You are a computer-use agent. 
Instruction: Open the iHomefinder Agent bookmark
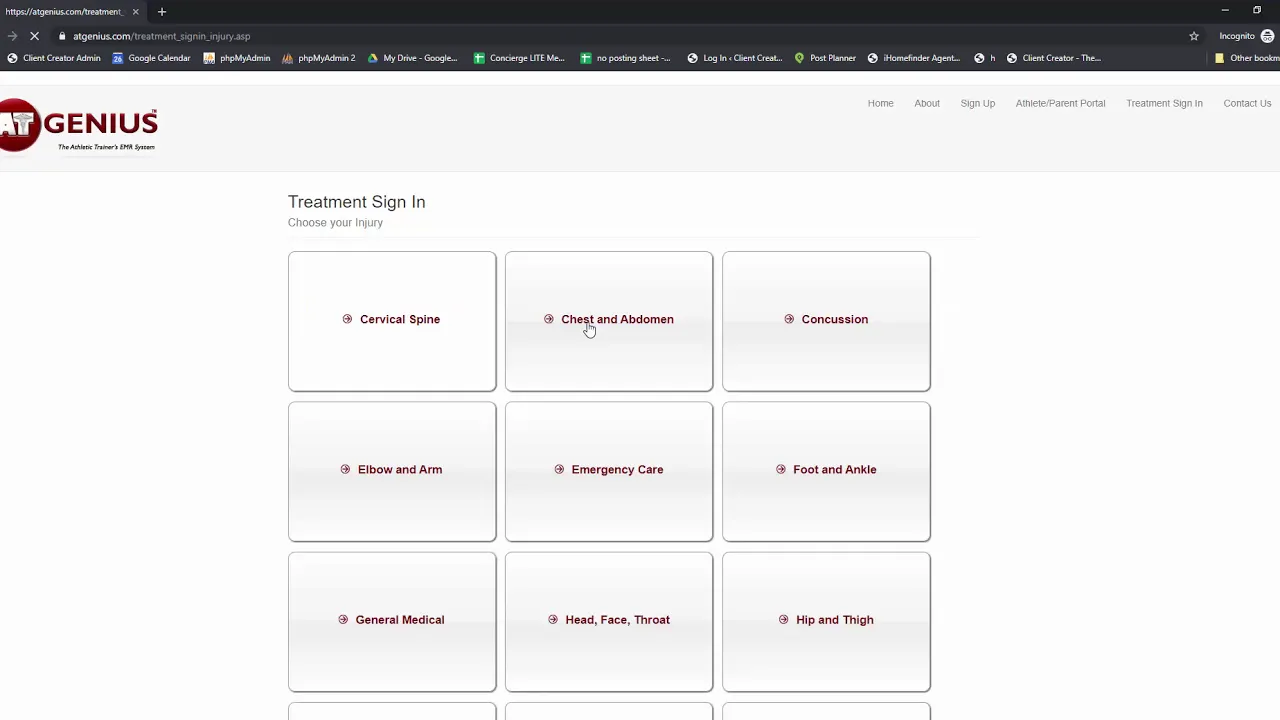tap(914, 58)
